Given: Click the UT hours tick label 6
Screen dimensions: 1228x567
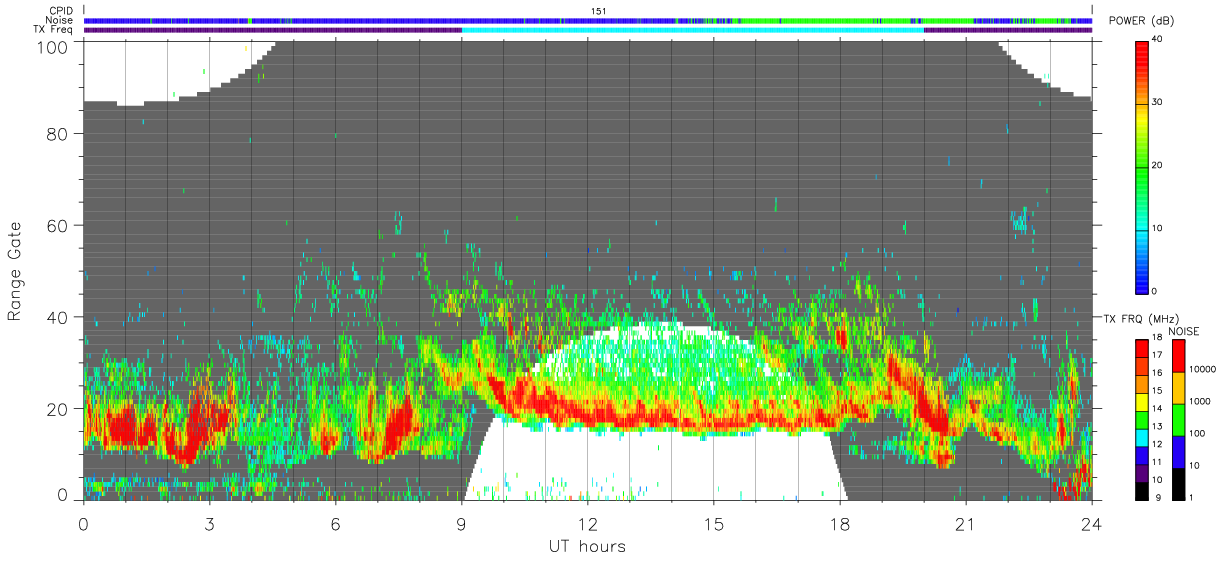Looking at the screenshot, I should (335, 524).
